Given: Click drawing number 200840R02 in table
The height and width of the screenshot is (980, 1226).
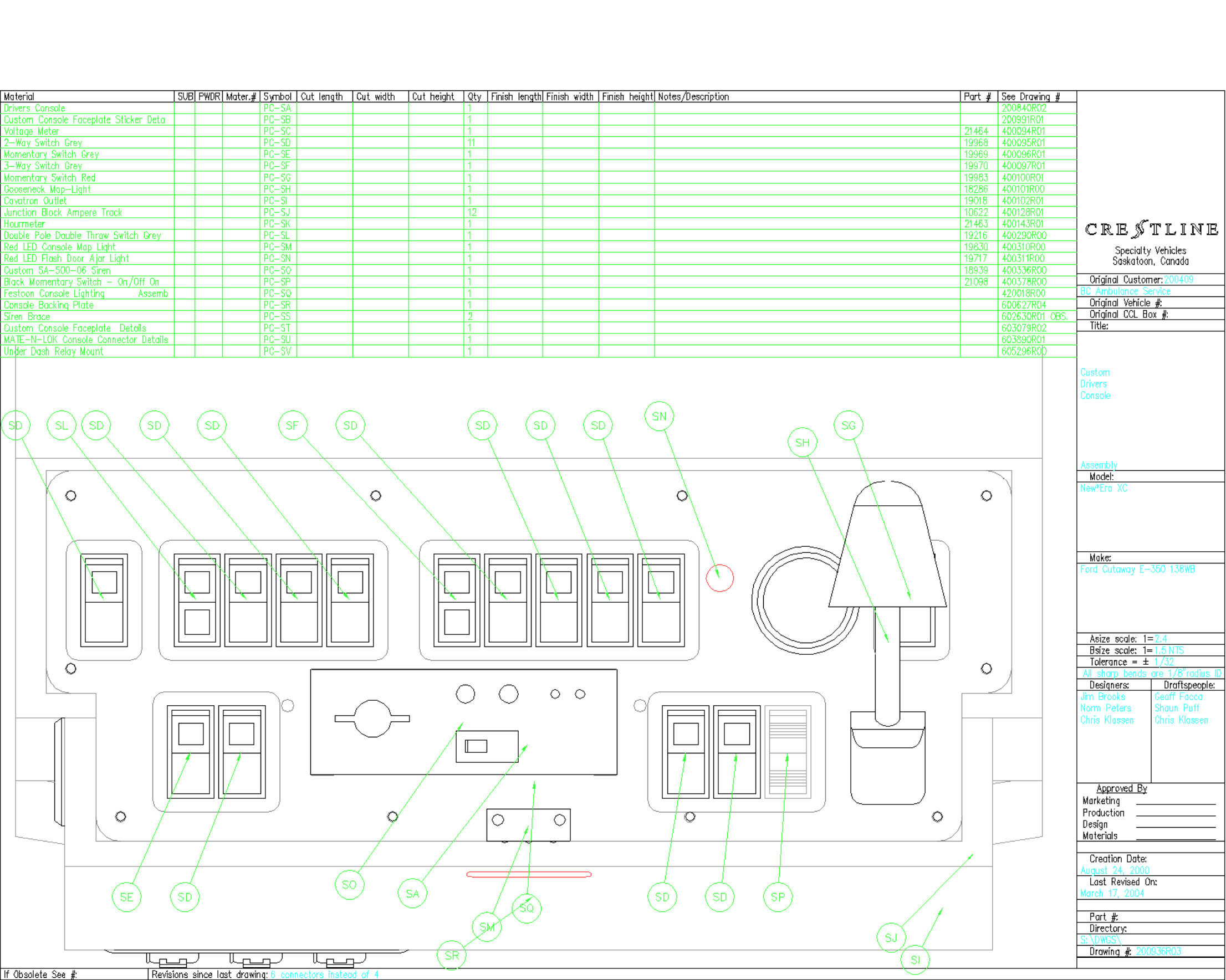Looking at the screenshot, I should tap(1024, 108).
